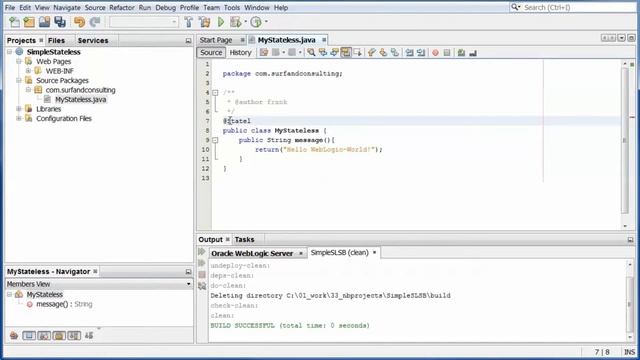Viewport: 640px width, 360px height.
Task: Click the New File toolbar icon
Action: click(14, 22)
